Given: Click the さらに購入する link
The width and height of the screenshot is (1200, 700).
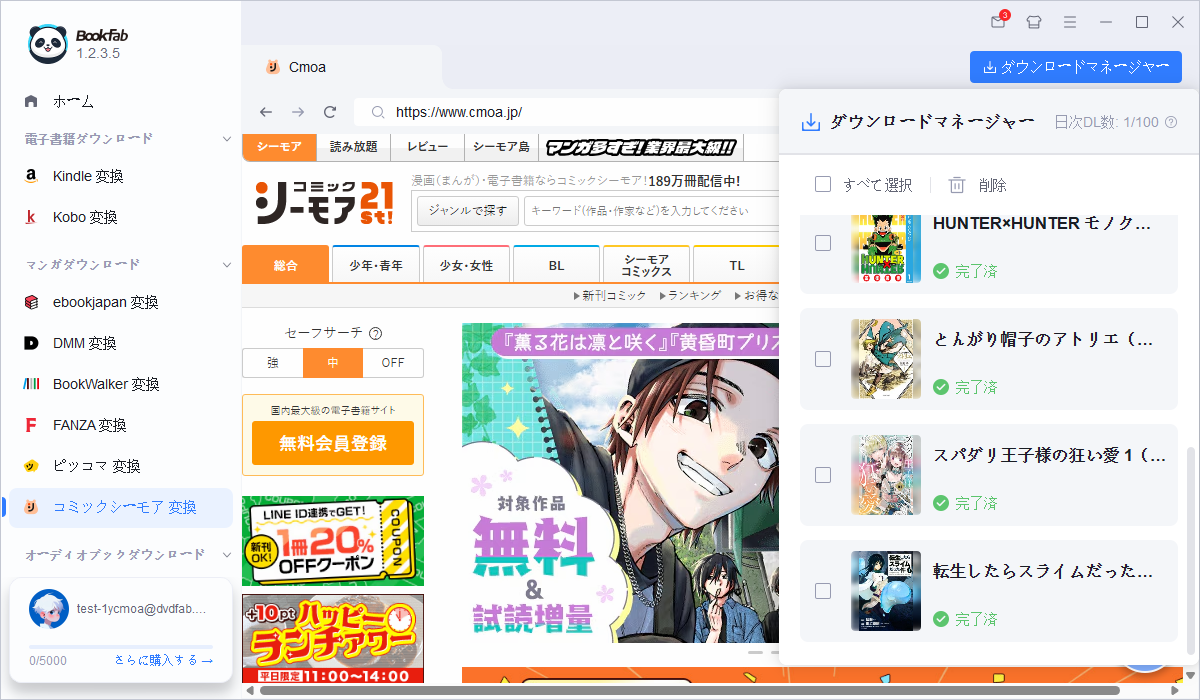Looking at the screenshot, I should [x=164, y=660].
